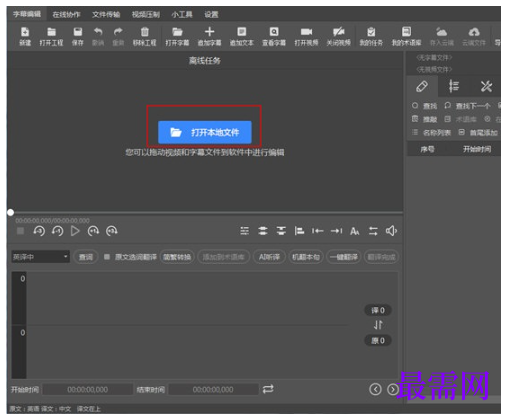Click the right-pointing arrow-to-bar icon
The height and width of the screenshot is (417, 508).
point(336,231)
